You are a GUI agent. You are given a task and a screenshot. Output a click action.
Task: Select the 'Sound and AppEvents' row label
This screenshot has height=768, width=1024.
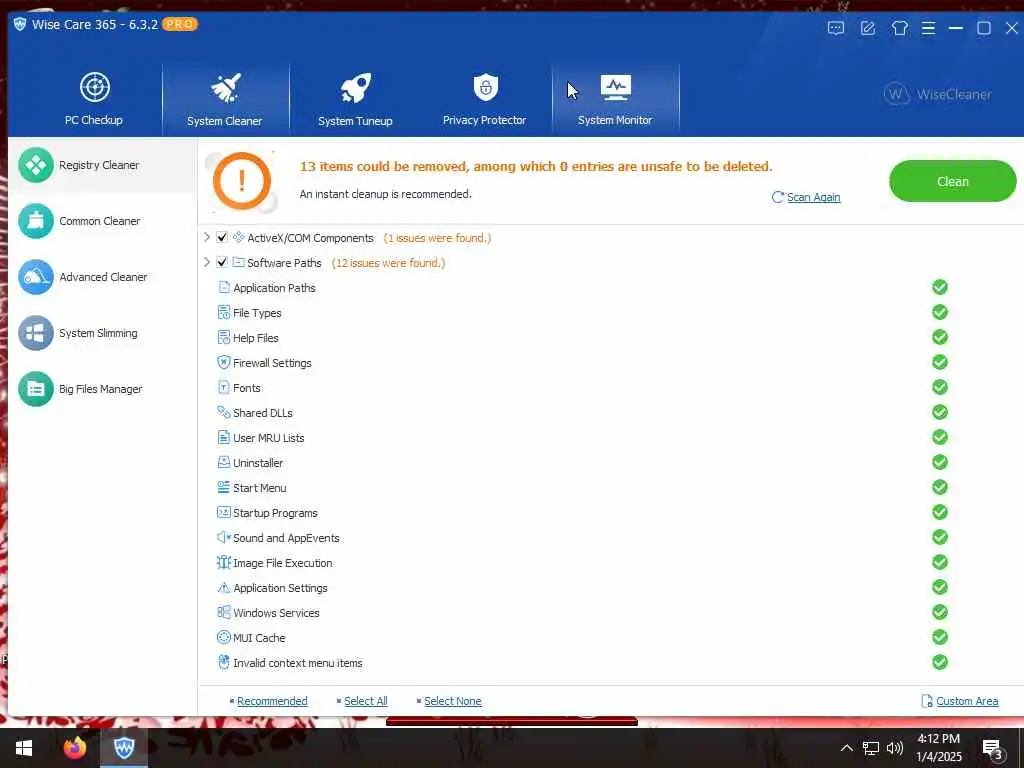[x=286, y=538]
